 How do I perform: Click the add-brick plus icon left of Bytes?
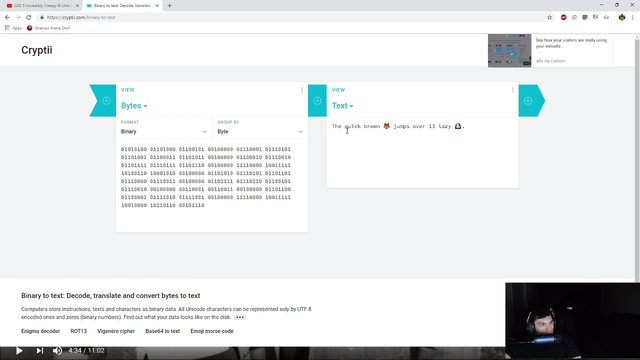click(107, 101)
